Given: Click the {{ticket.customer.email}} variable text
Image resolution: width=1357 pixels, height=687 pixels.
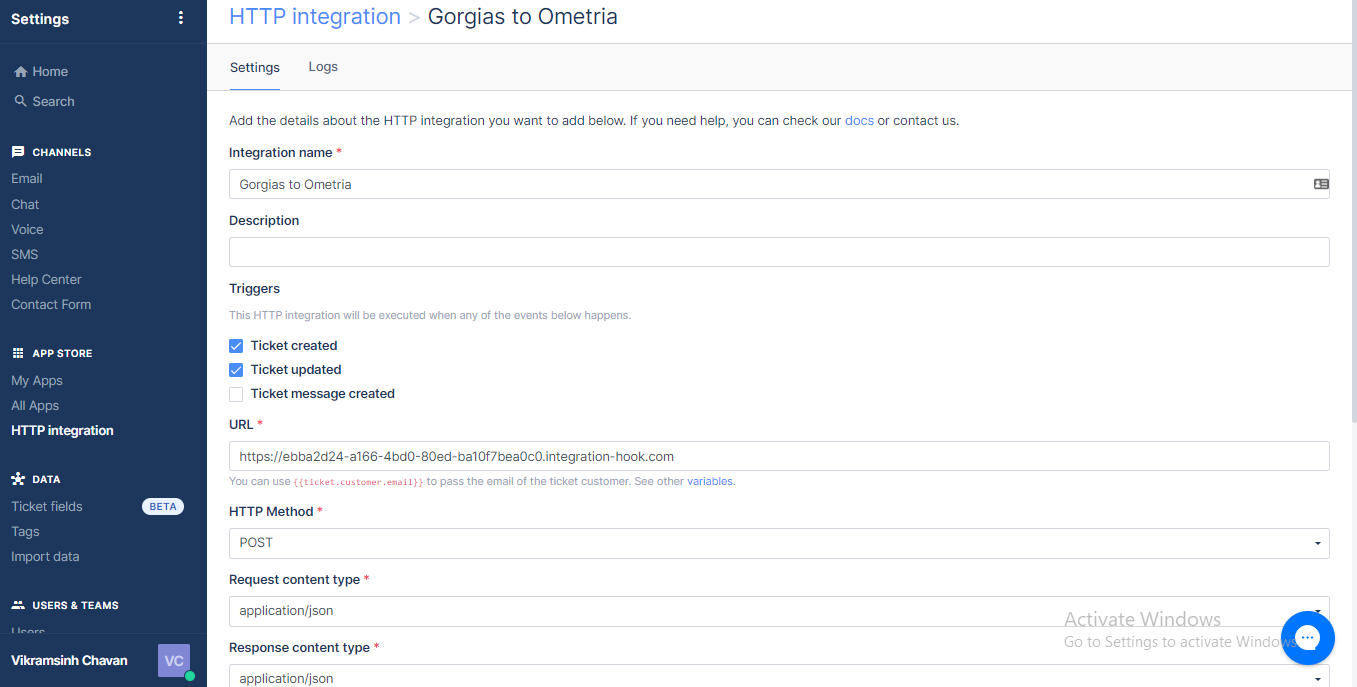Looking at the screenshot, I should 358,482.
